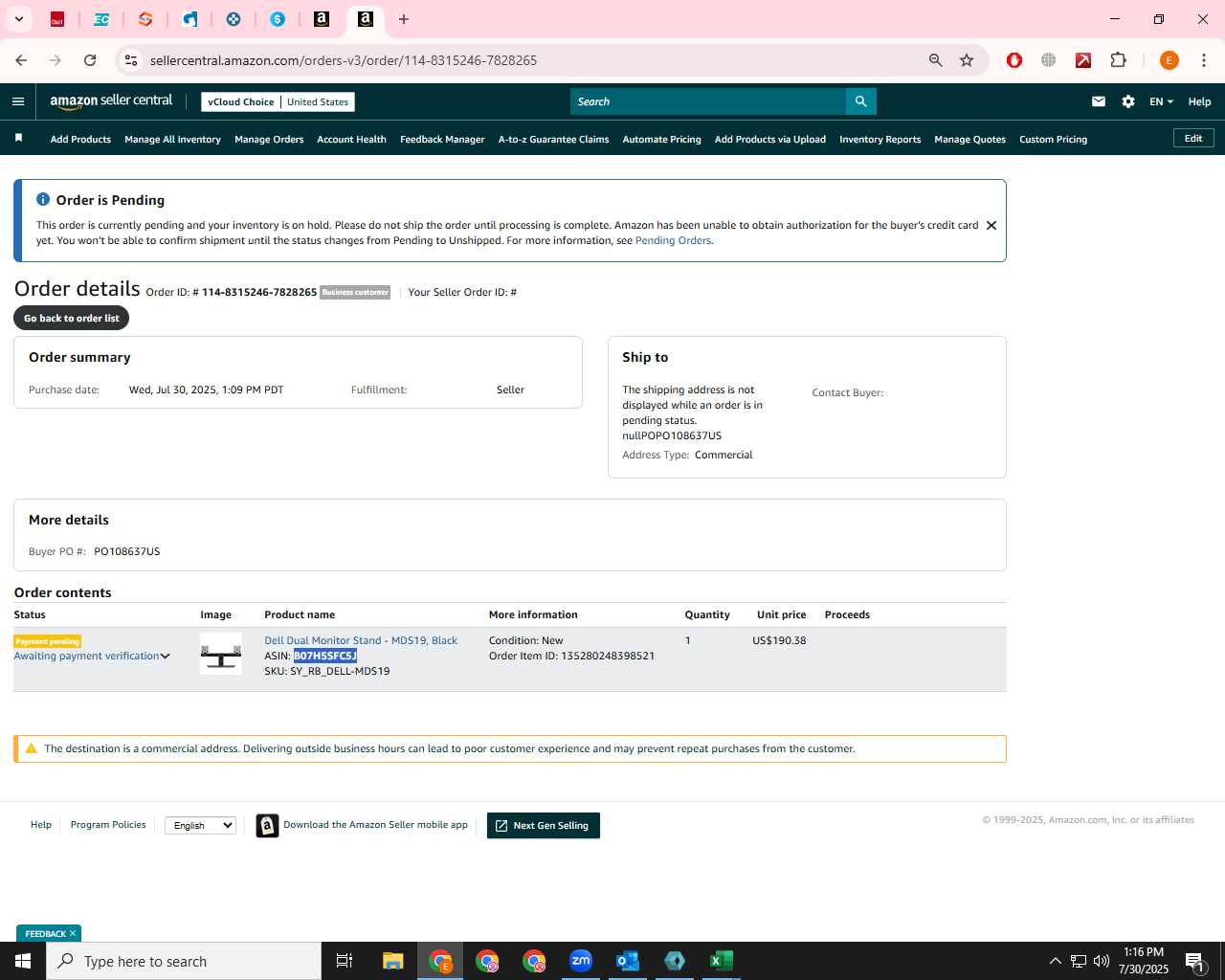Open Account Health page

pyautogui.click(x=351, y=140)
